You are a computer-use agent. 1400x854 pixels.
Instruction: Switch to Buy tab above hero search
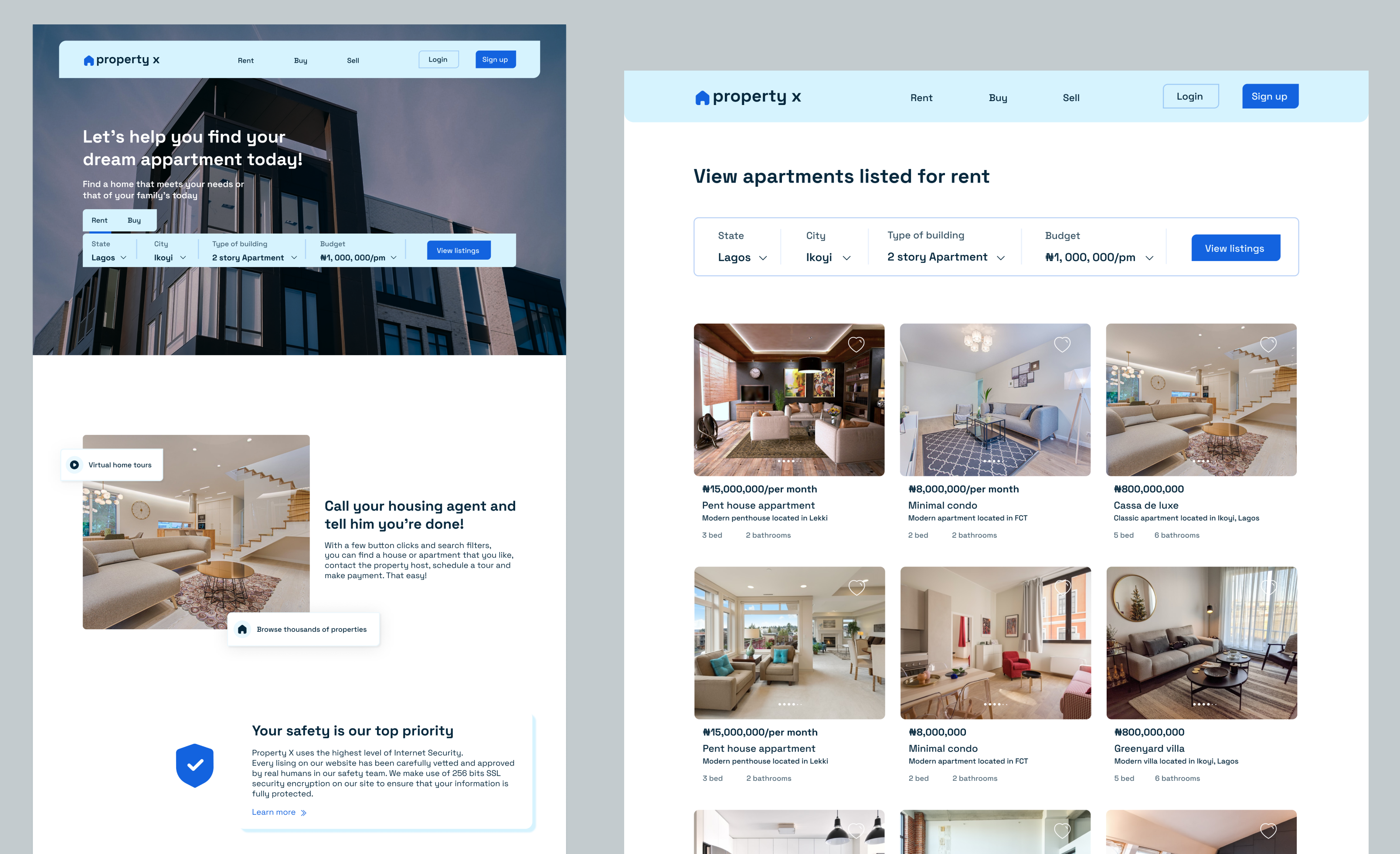click(134, 220)
